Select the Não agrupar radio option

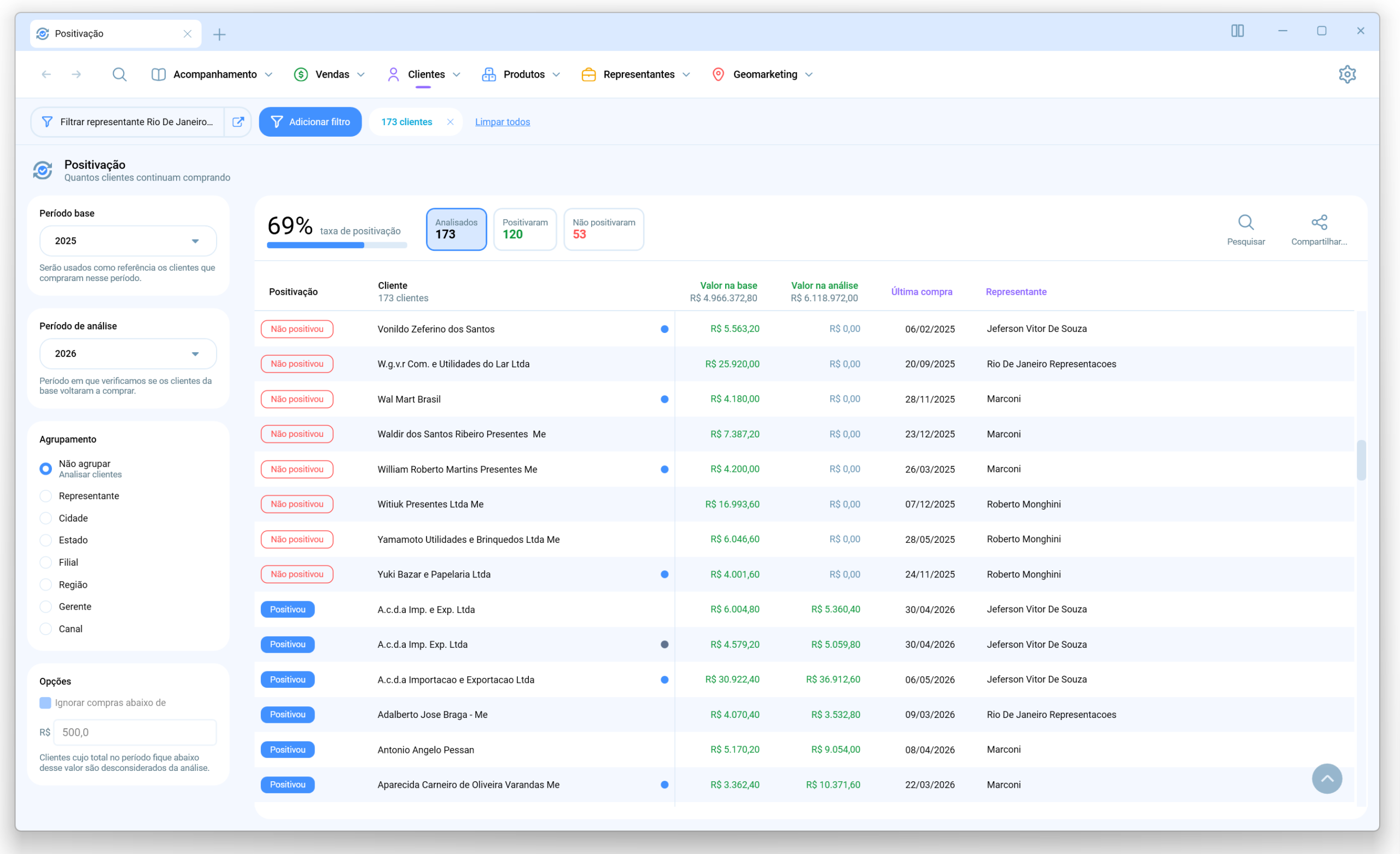45,468
